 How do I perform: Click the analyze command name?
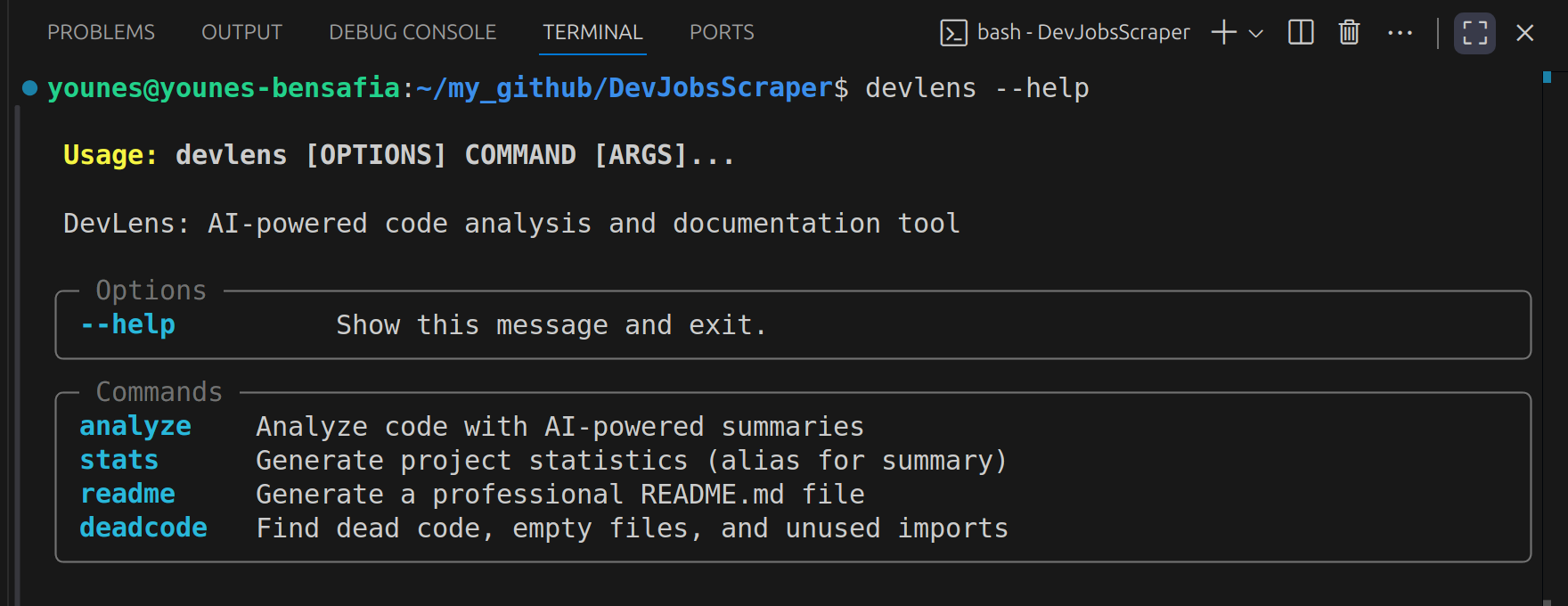(x=135, y=426)
